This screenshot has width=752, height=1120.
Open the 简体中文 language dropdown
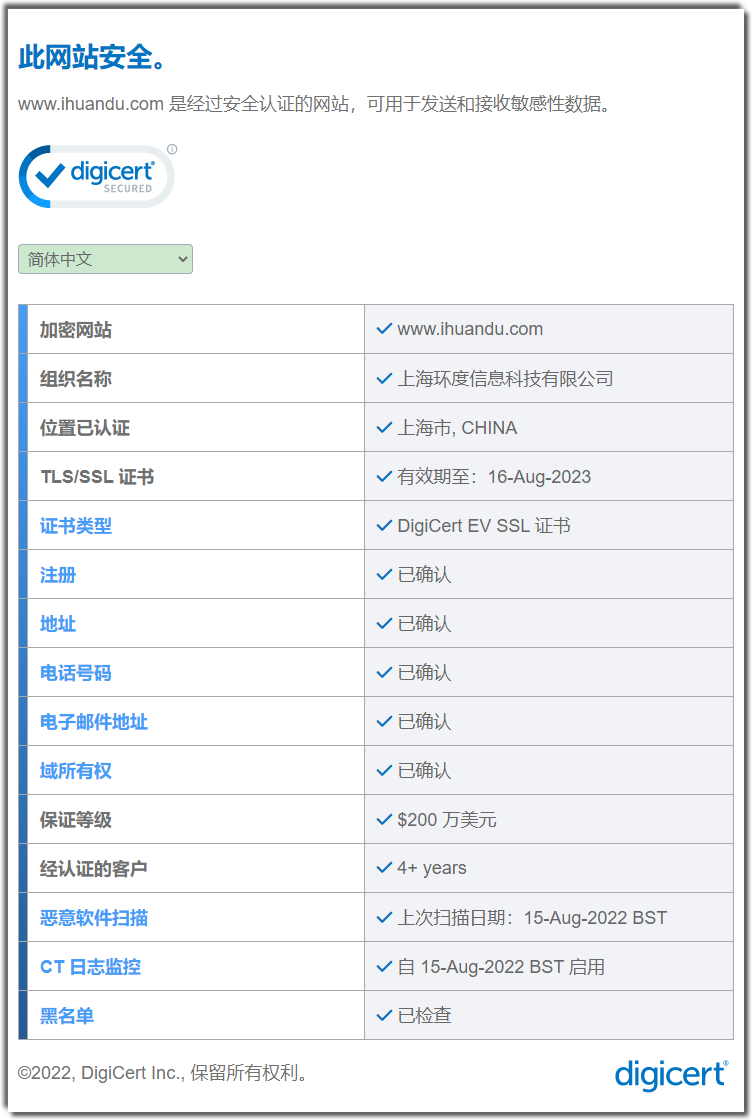(105, 259)
